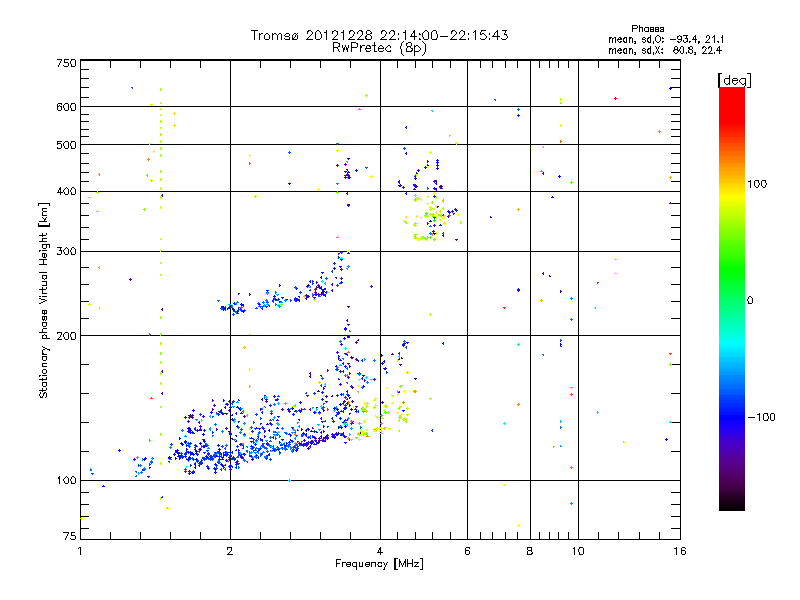Click the 'Stationary phase Virtual Height [km]' axis label
This screenshot has width=800, height=600.
[x=44, y=301]
